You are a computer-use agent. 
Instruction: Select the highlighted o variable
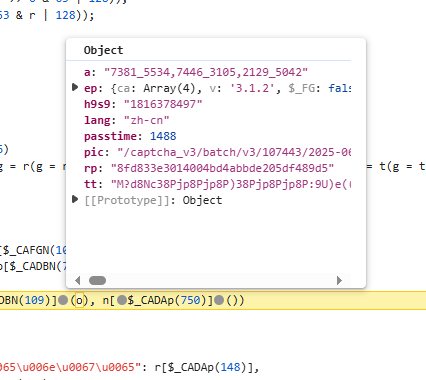79,300
